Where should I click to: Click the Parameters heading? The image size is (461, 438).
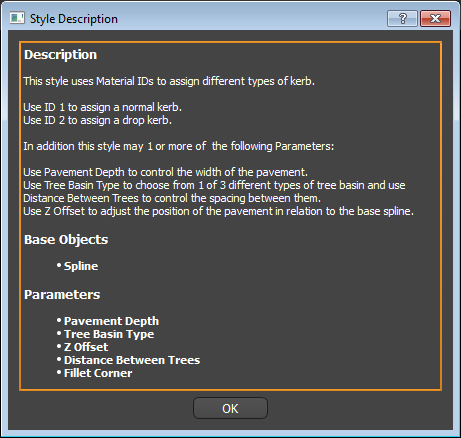pos(62,295)
